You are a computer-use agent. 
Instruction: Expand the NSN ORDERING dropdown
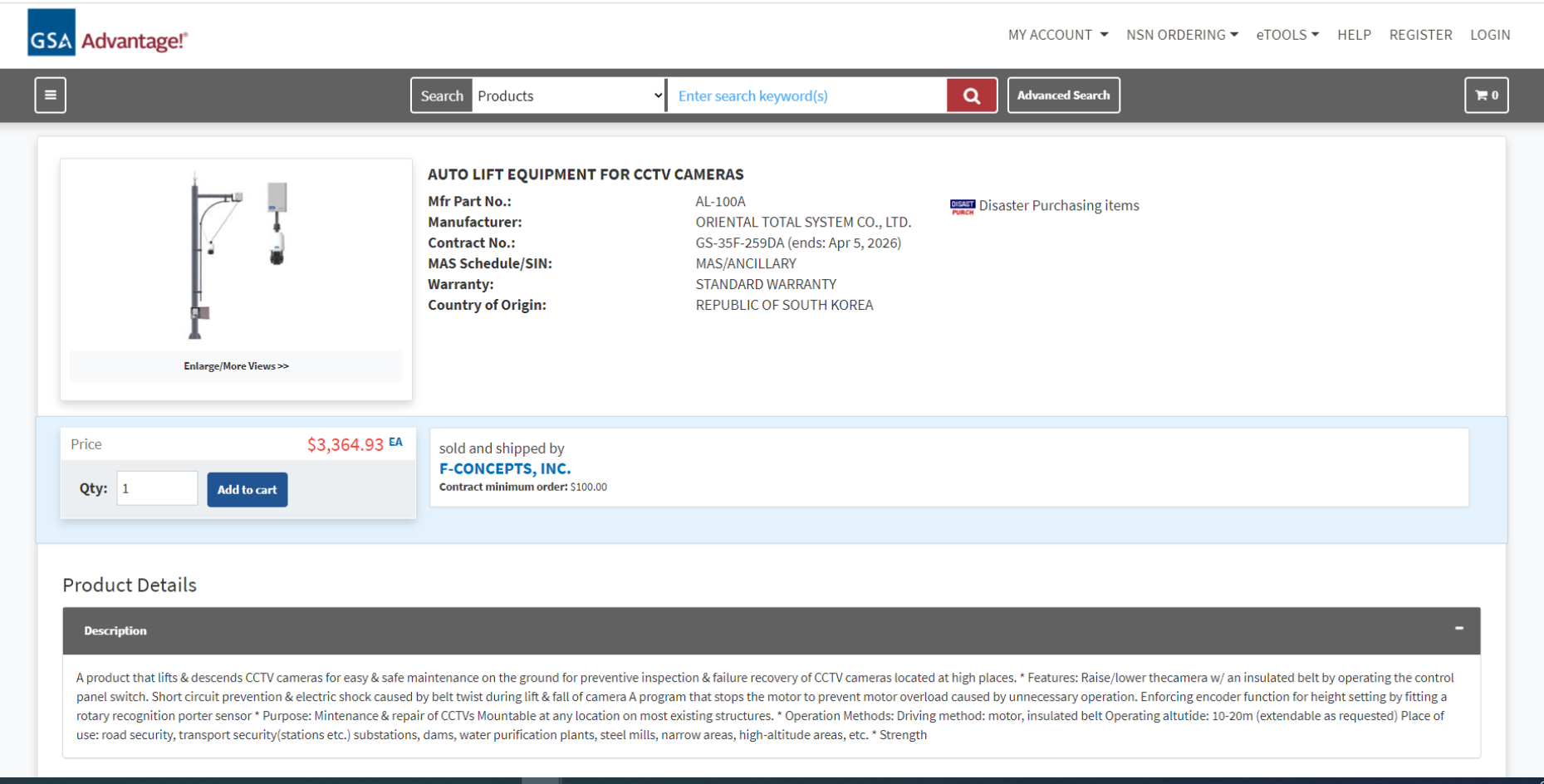[1182, 35]
